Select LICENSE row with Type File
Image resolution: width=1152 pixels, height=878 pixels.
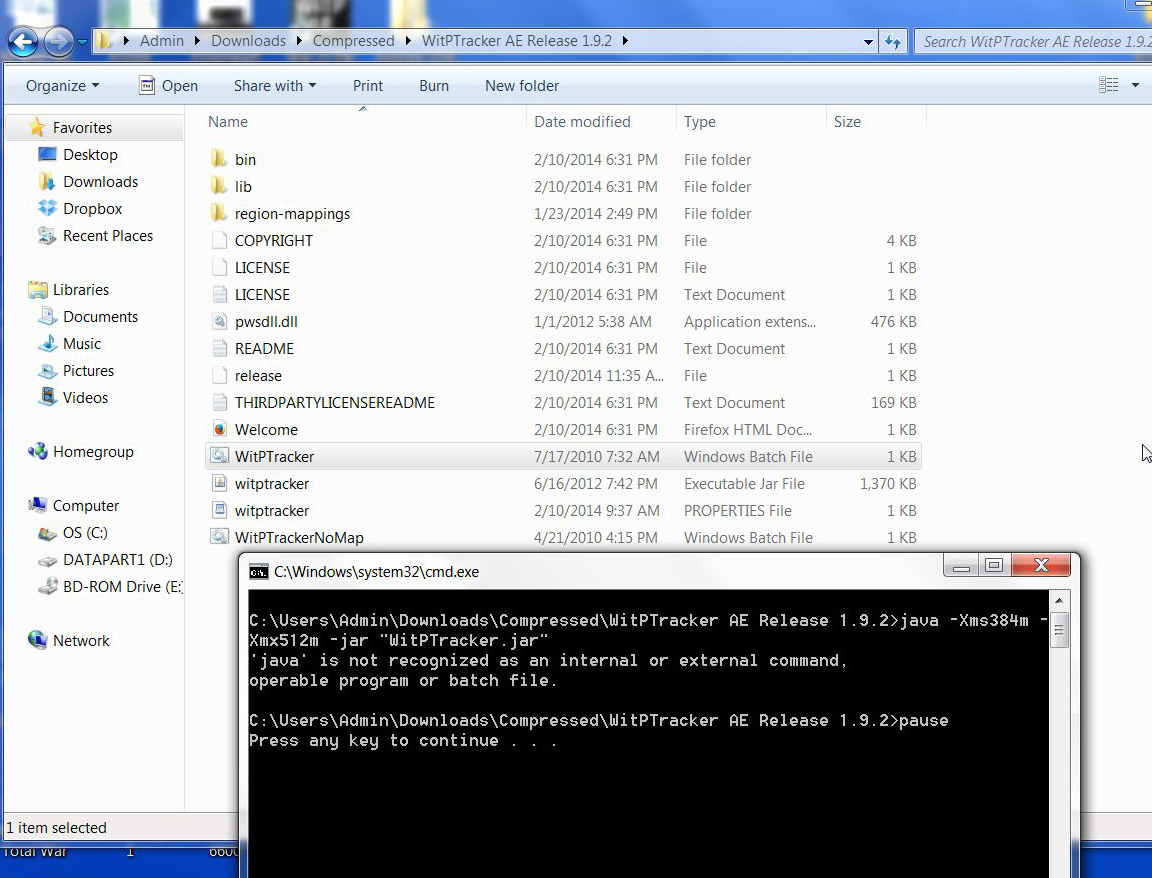(x=563, y=267)
